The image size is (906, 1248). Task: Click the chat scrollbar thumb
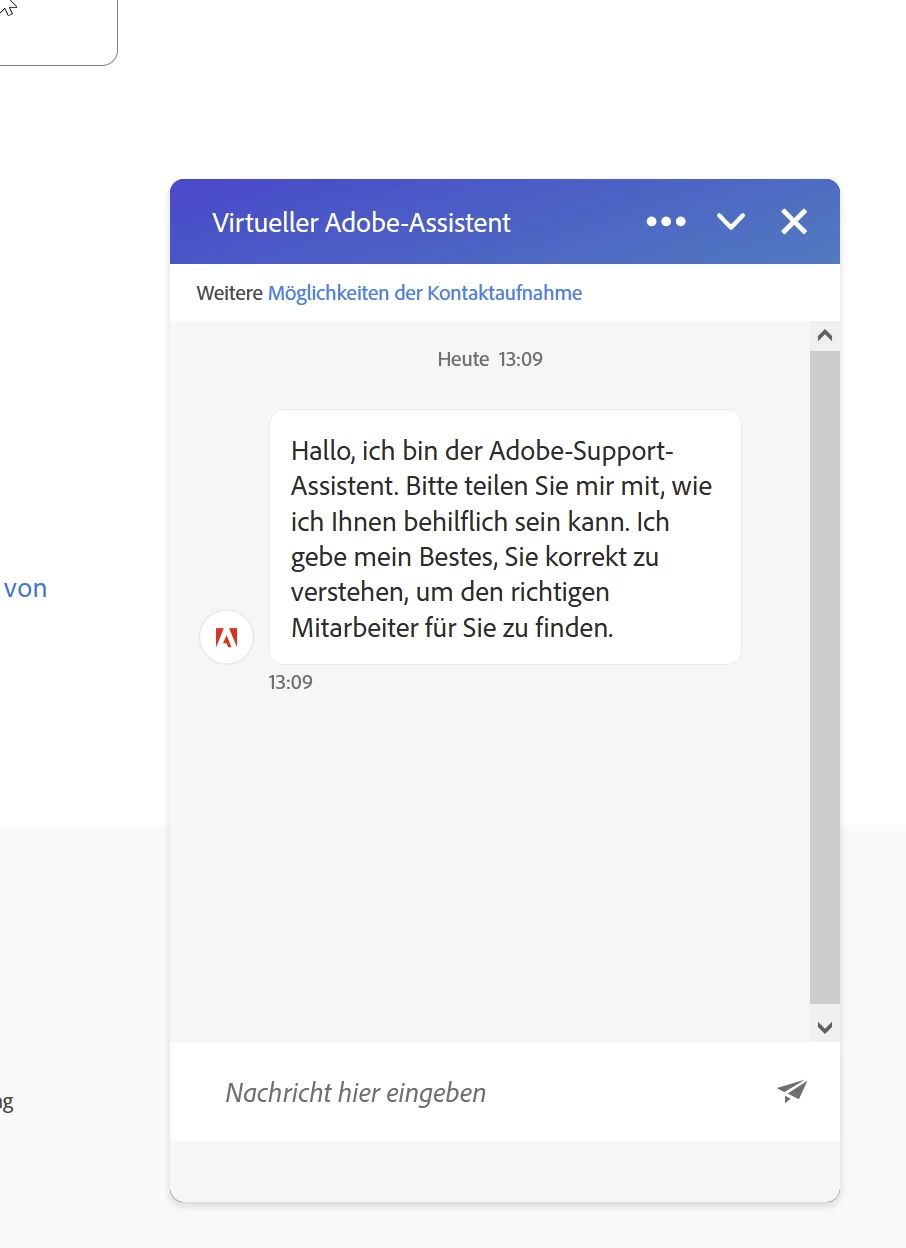(825, 677)
